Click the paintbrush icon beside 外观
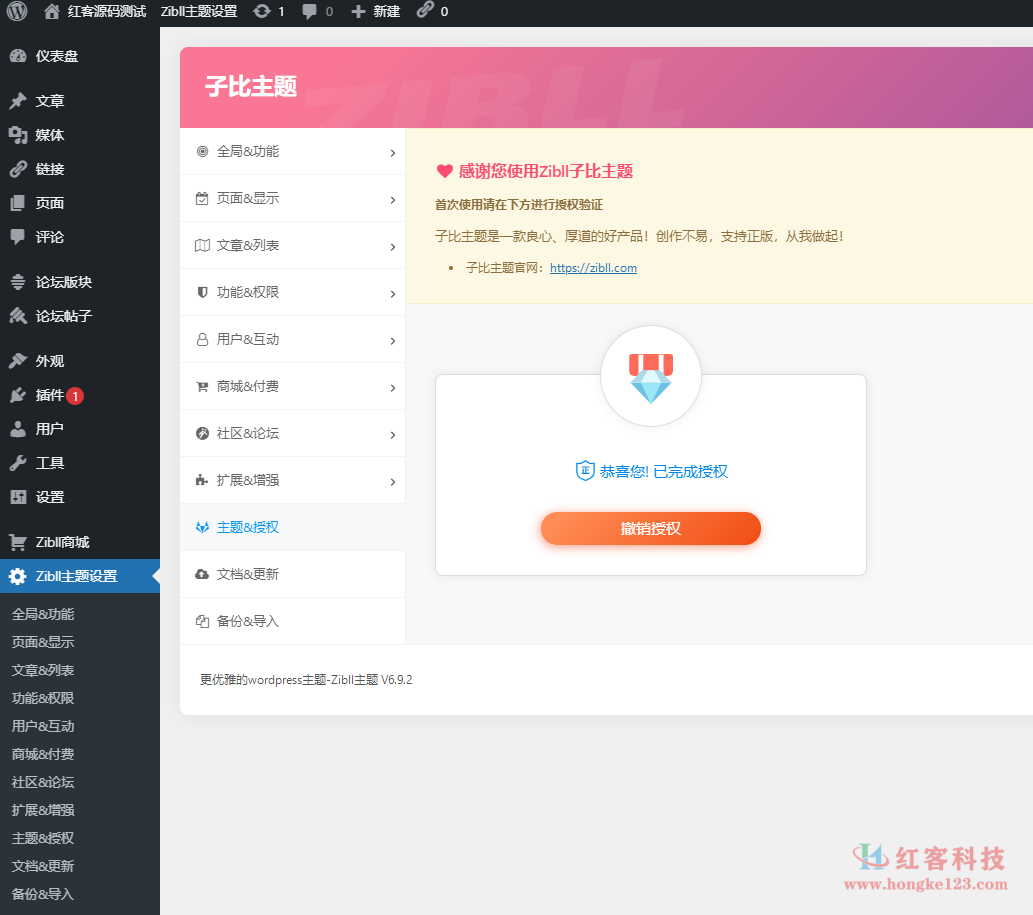The image size is (1033, 915). [x=18, y=361]
